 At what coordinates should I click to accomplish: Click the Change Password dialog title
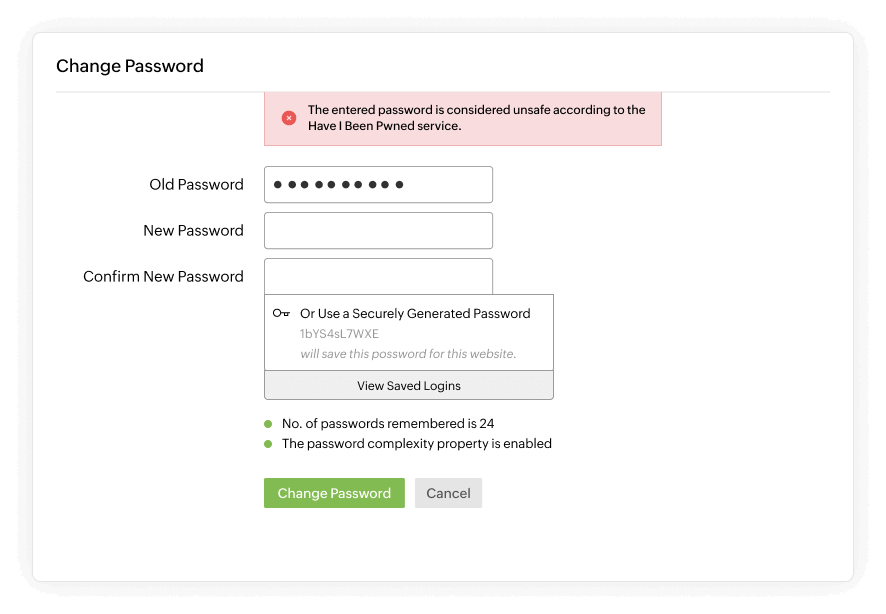click(131, 66)
